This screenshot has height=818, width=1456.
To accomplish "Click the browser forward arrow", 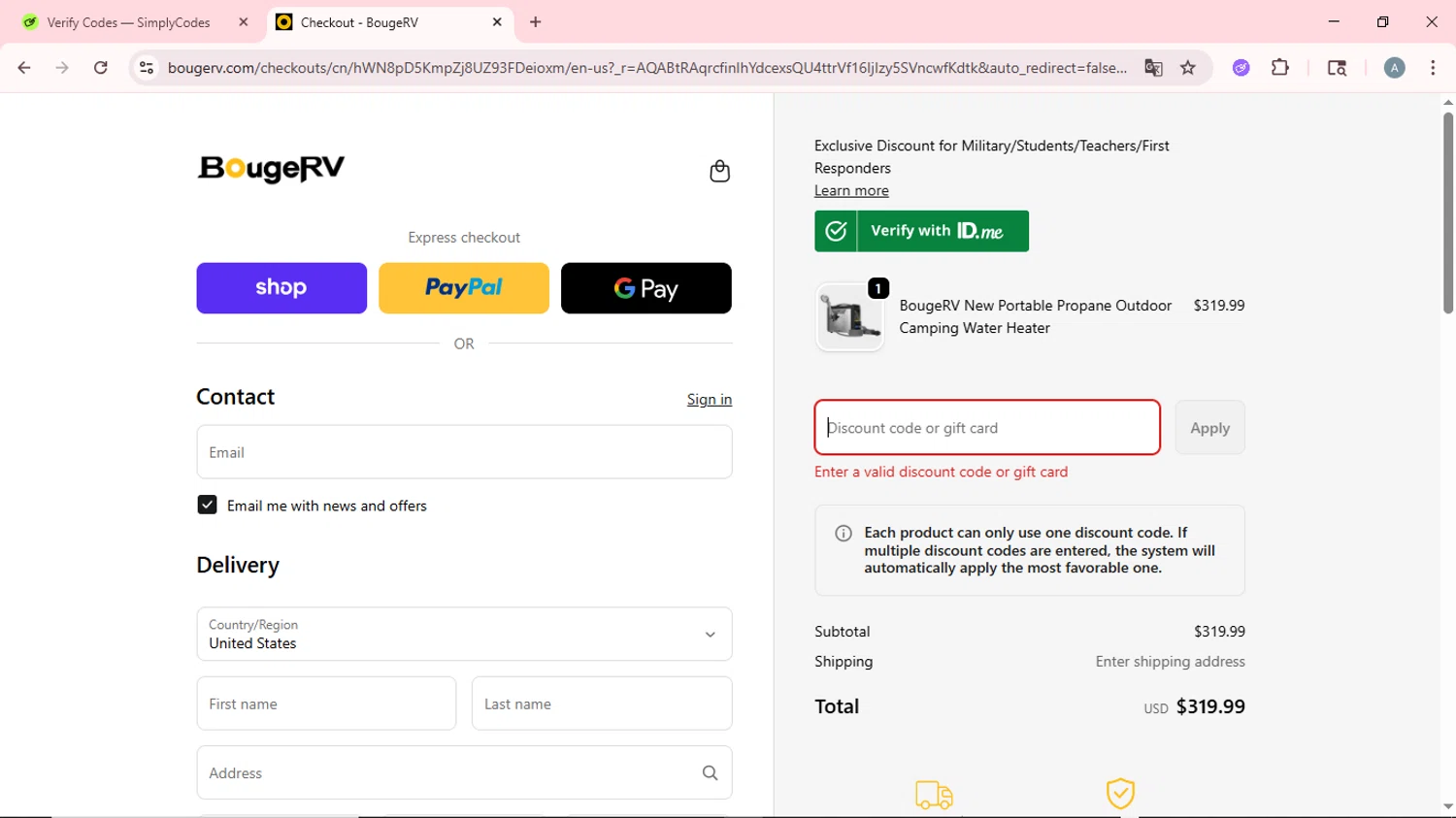I will (x=62, y=68).
